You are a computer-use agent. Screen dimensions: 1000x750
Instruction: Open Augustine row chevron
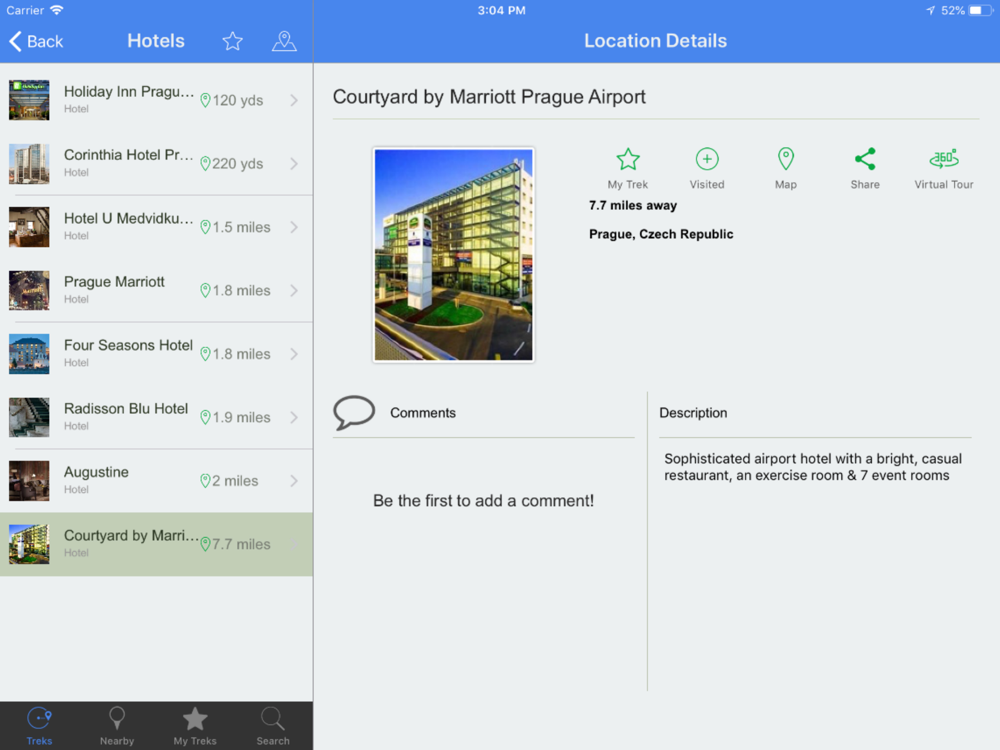[x=294, y=481]
